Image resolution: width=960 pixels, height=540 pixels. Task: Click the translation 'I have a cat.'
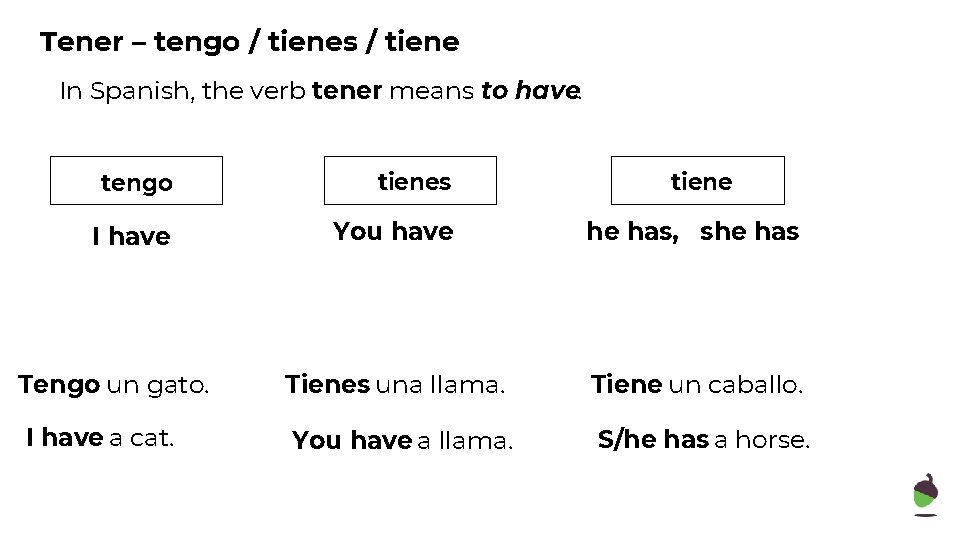pyautogui.click(x=100, y=438)
